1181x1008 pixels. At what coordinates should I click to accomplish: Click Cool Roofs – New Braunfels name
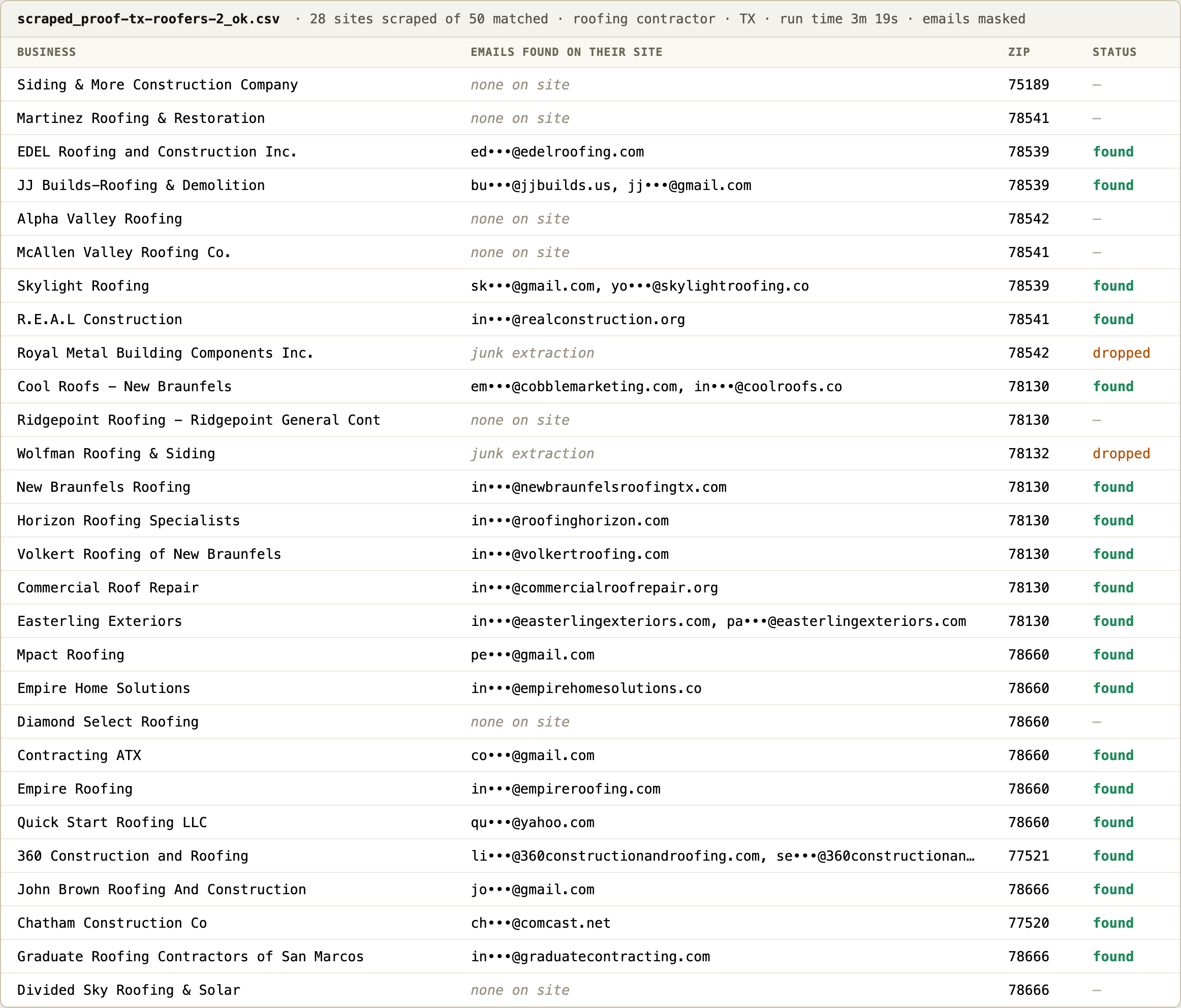click(x=125, y=387)
